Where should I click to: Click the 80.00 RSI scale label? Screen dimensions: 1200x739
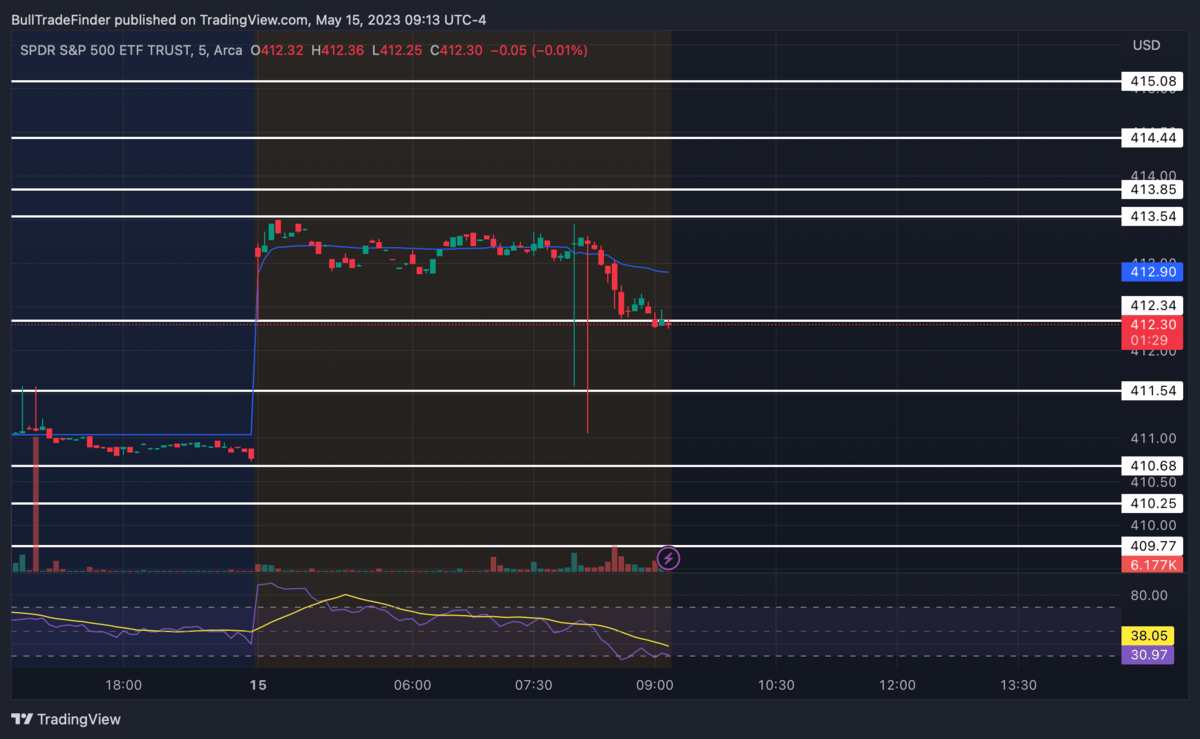coord(1150,595)
